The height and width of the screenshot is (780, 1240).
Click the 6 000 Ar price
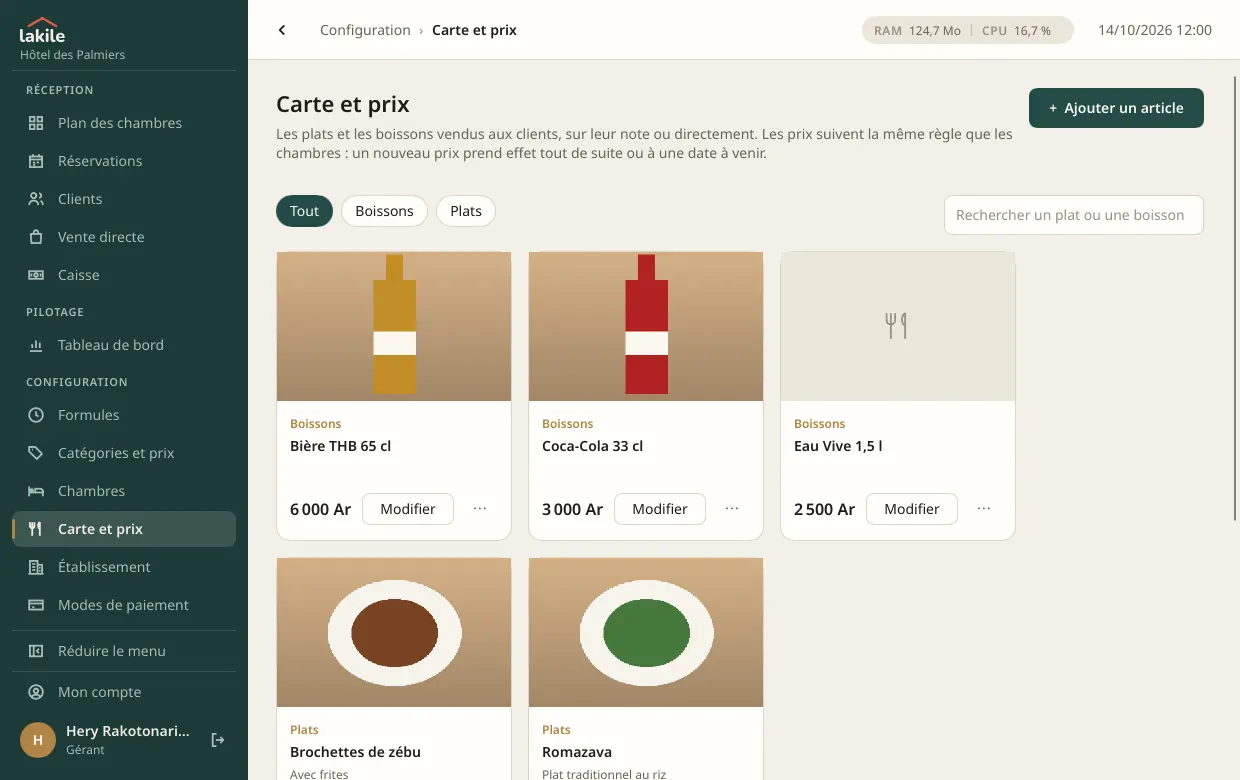pos(320,509)
